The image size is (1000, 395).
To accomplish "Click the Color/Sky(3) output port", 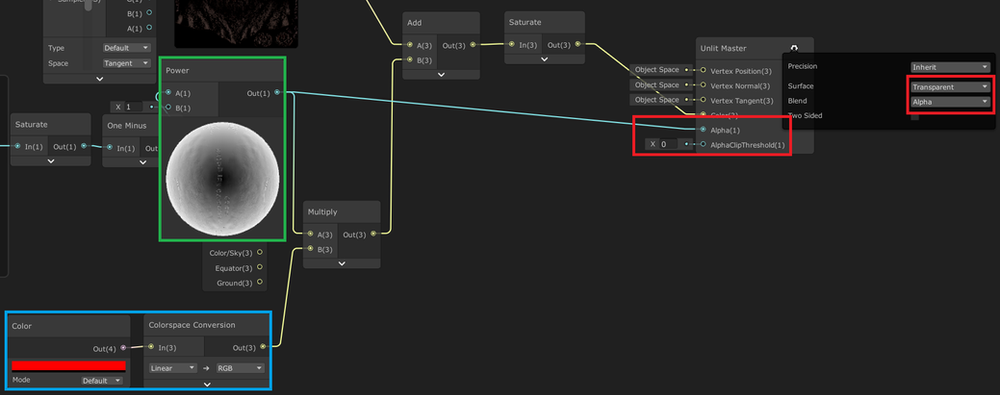I will coord(260,253).
